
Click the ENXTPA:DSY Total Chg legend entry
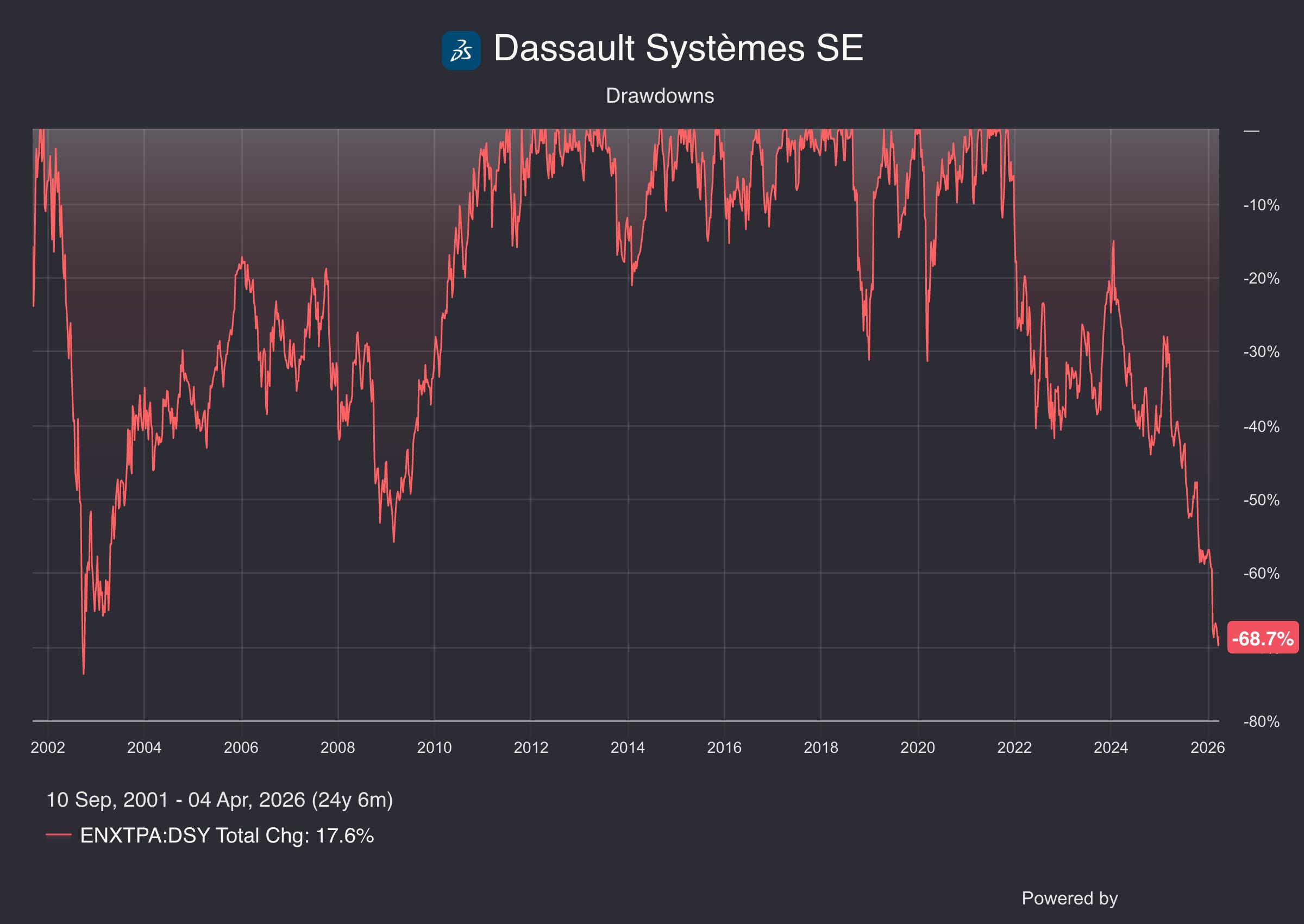click(x=227, y=835)
